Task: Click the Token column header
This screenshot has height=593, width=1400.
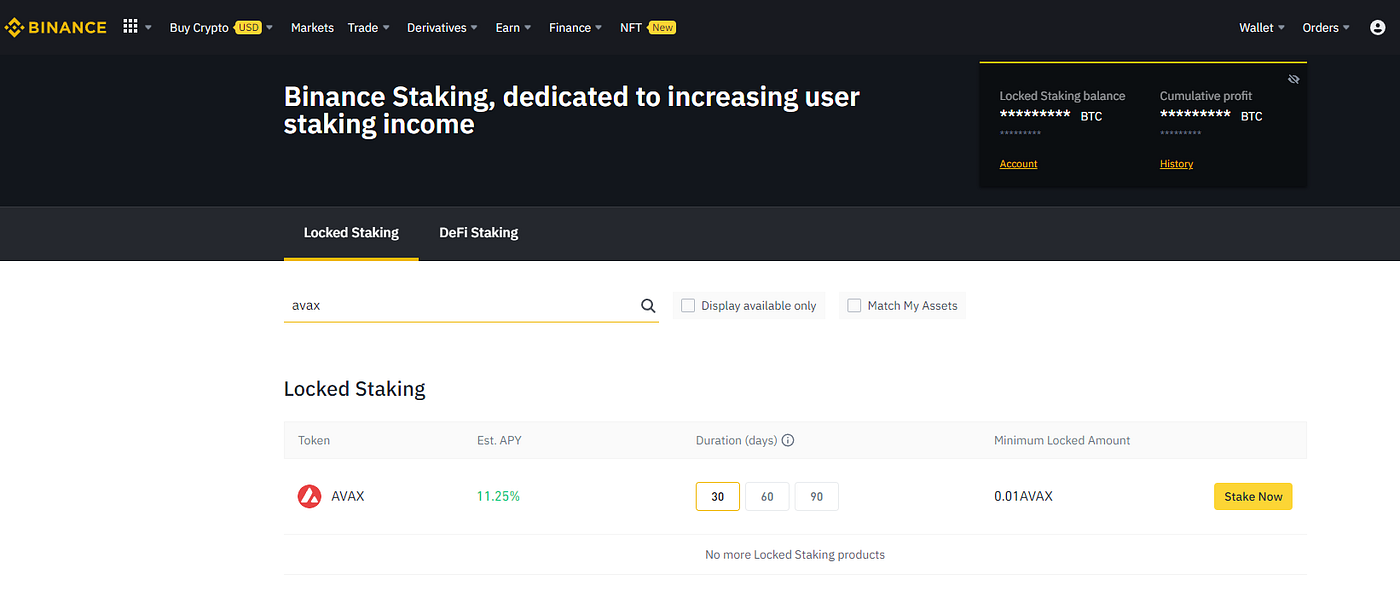Action: (314, 440)
